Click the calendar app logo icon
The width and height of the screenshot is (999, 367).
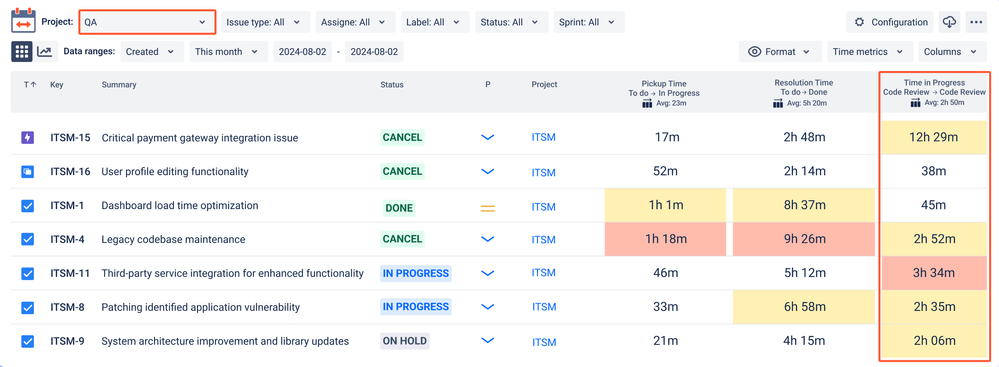point(24,22)
